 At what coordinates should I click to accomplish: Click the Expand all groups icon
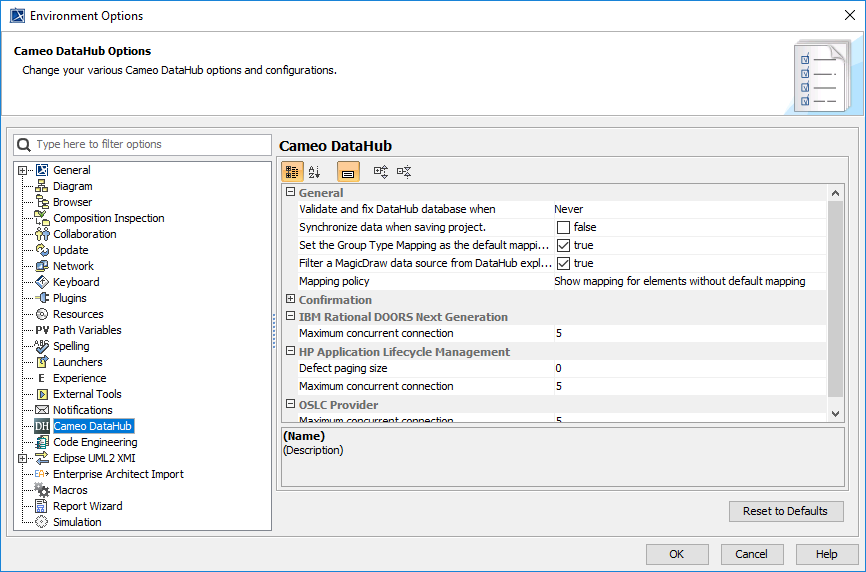pyautogui.click(x=381, y=172)
